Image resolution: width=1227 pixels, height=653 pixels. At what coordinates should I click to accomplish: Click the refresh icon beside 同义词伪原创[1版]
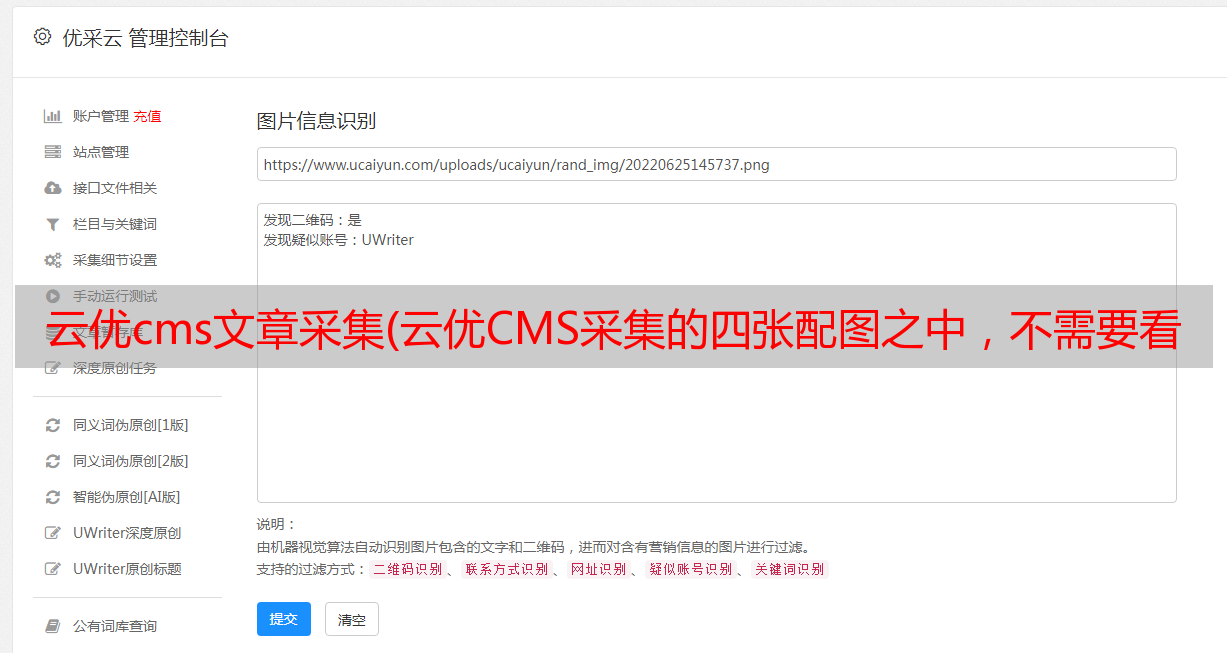point(53,425)
